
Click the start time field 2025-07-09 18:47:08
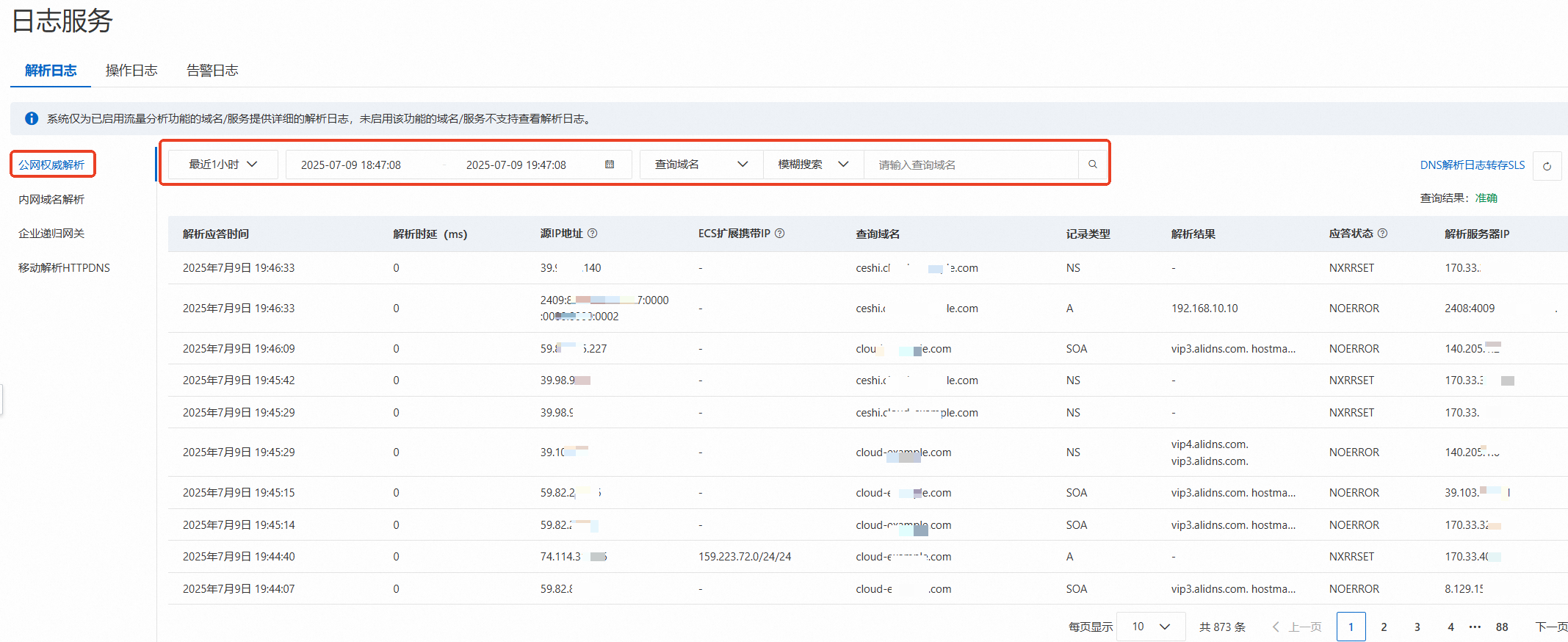coord(351,165)
